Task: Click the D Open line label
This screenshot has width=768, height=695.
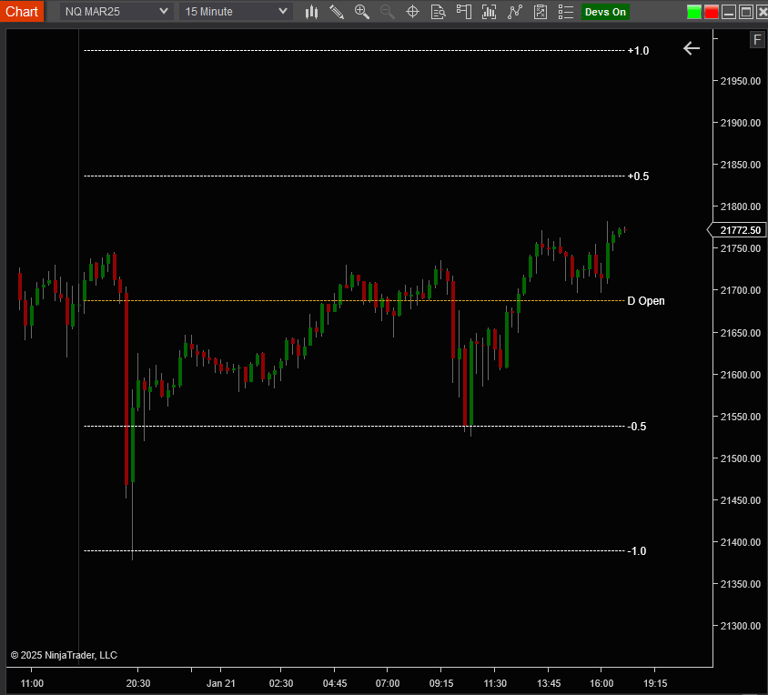Action: [x=646, y=301]
